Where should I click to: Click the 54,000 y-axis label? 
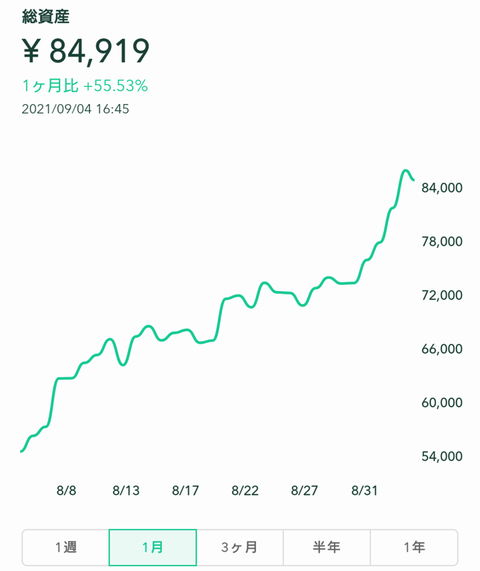pyautogui.click(x=442, y=456)
